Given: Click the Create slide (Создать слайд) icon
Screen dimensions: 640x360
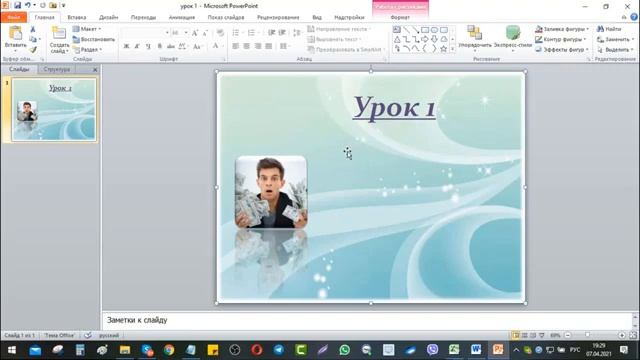Looking at the screenshot, I should coord(60,33).
